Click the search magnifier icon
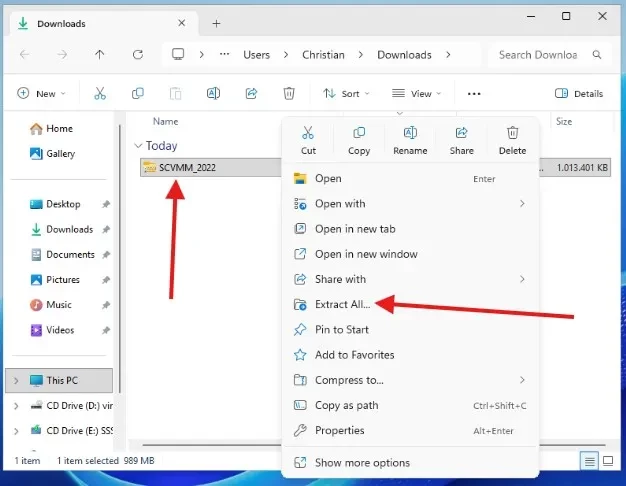Image resolution: width=626 pixels, height=486 pixels. pyautogui.click(x=597, y=55)
